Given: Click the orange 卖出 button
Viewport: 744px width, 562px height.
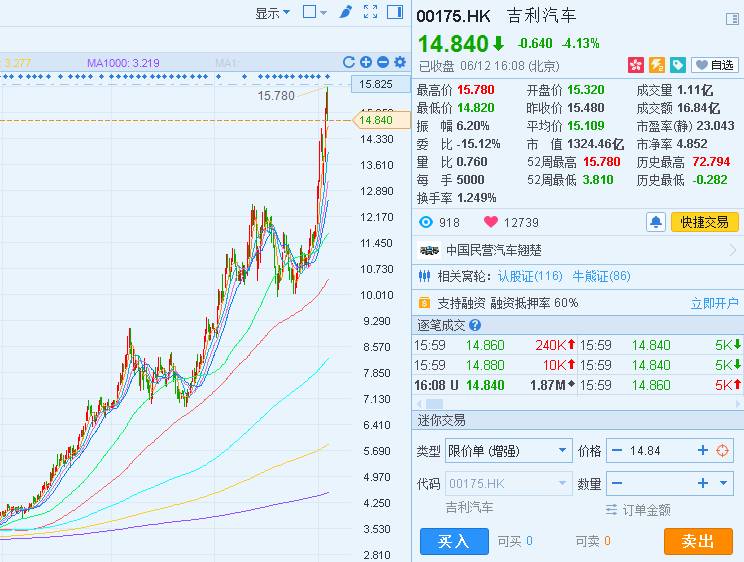Looking at the screenshot, I should coord(698,541).
